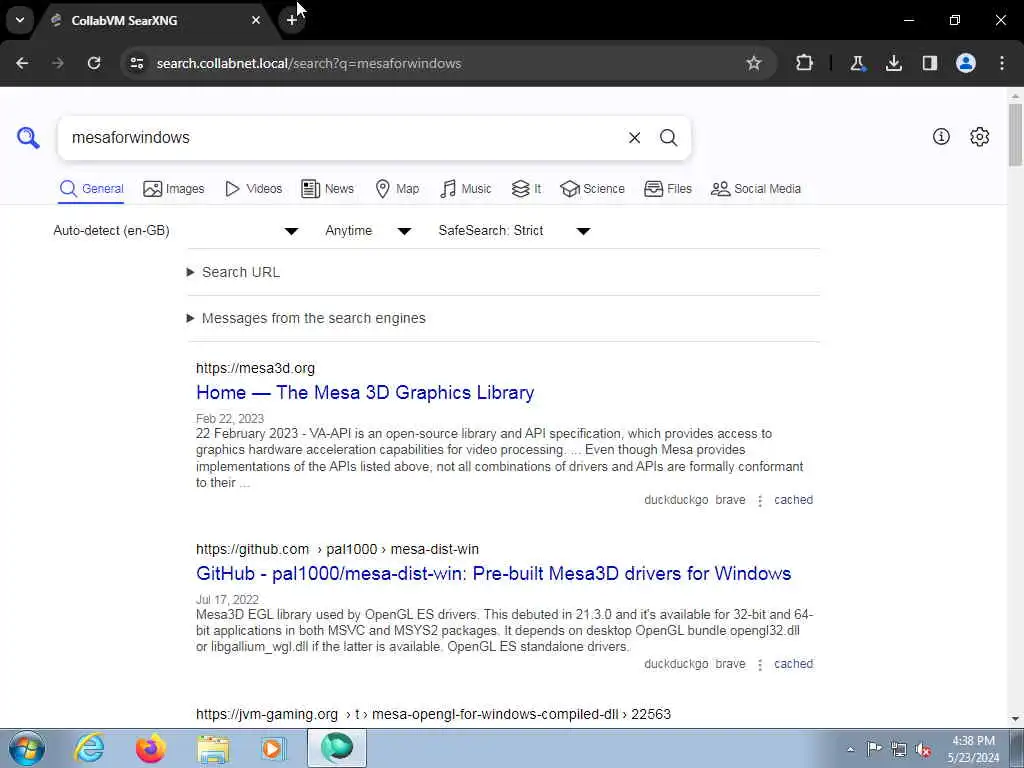Open the Windows Start menu
This screenshot has height=768, width=1024.
pos(26,748)
